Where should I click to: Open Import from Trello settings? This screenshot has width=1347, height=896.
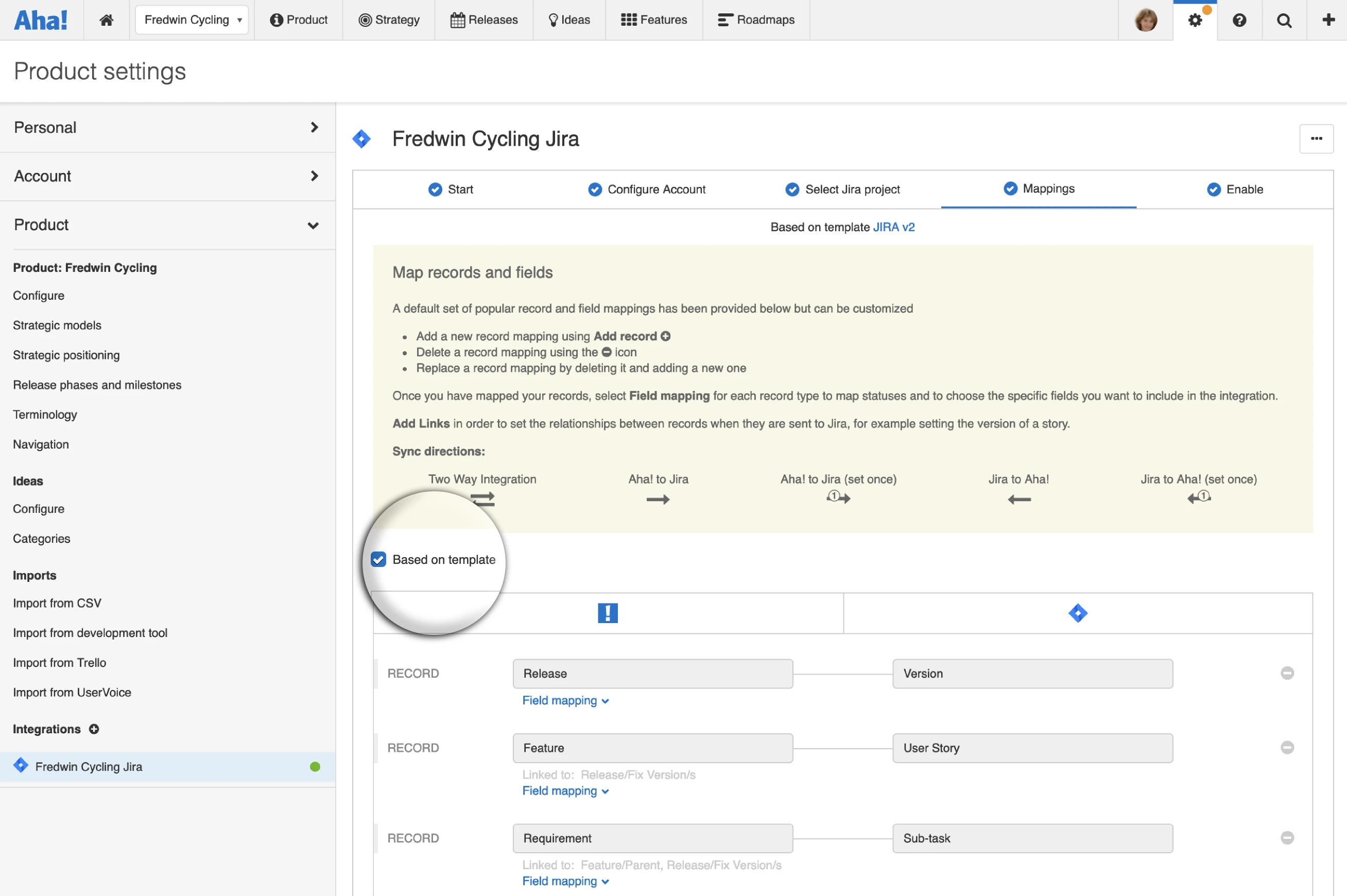(59, 662)
